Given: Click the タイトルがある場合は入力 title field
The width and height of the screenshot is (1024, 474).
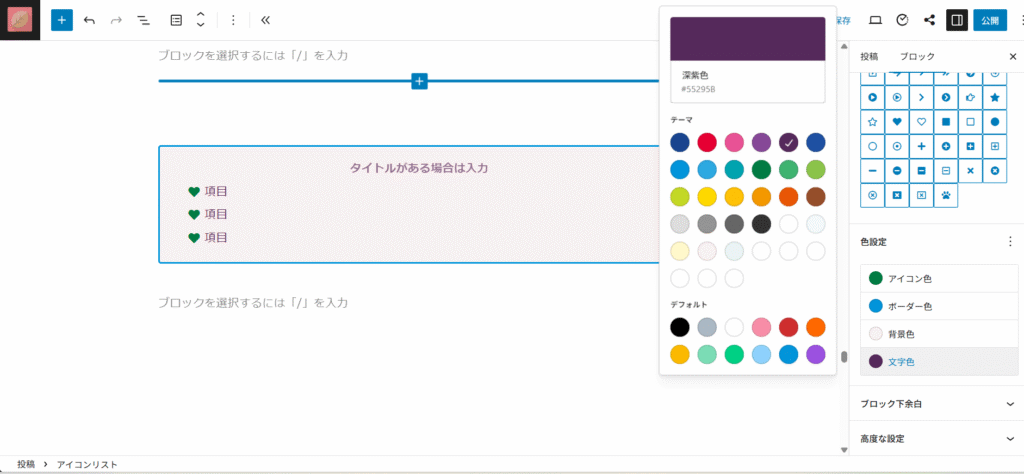Looking at the screenshot, I should coord(419,168).
